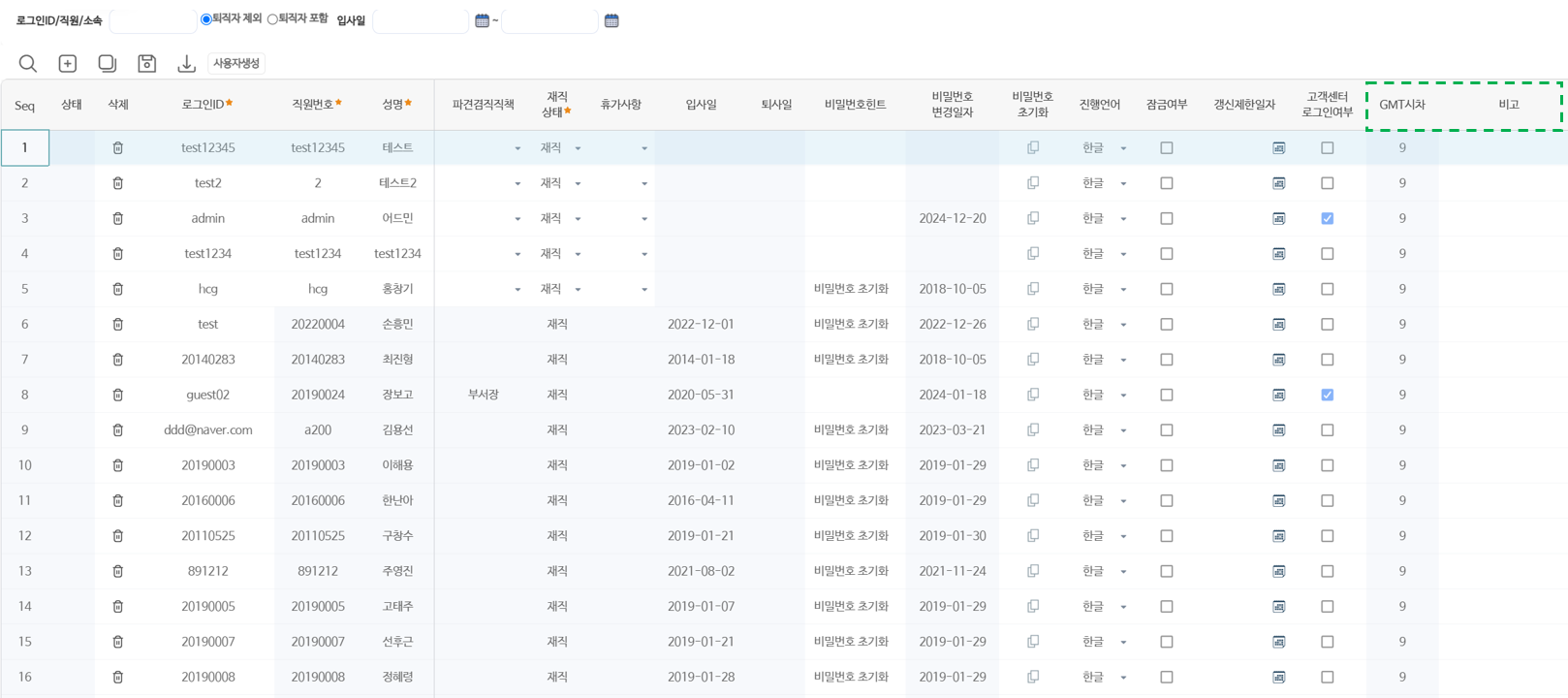Click trash icon for ddd@naver.com row
The image size is (1568, 698).
coord(118,430)
